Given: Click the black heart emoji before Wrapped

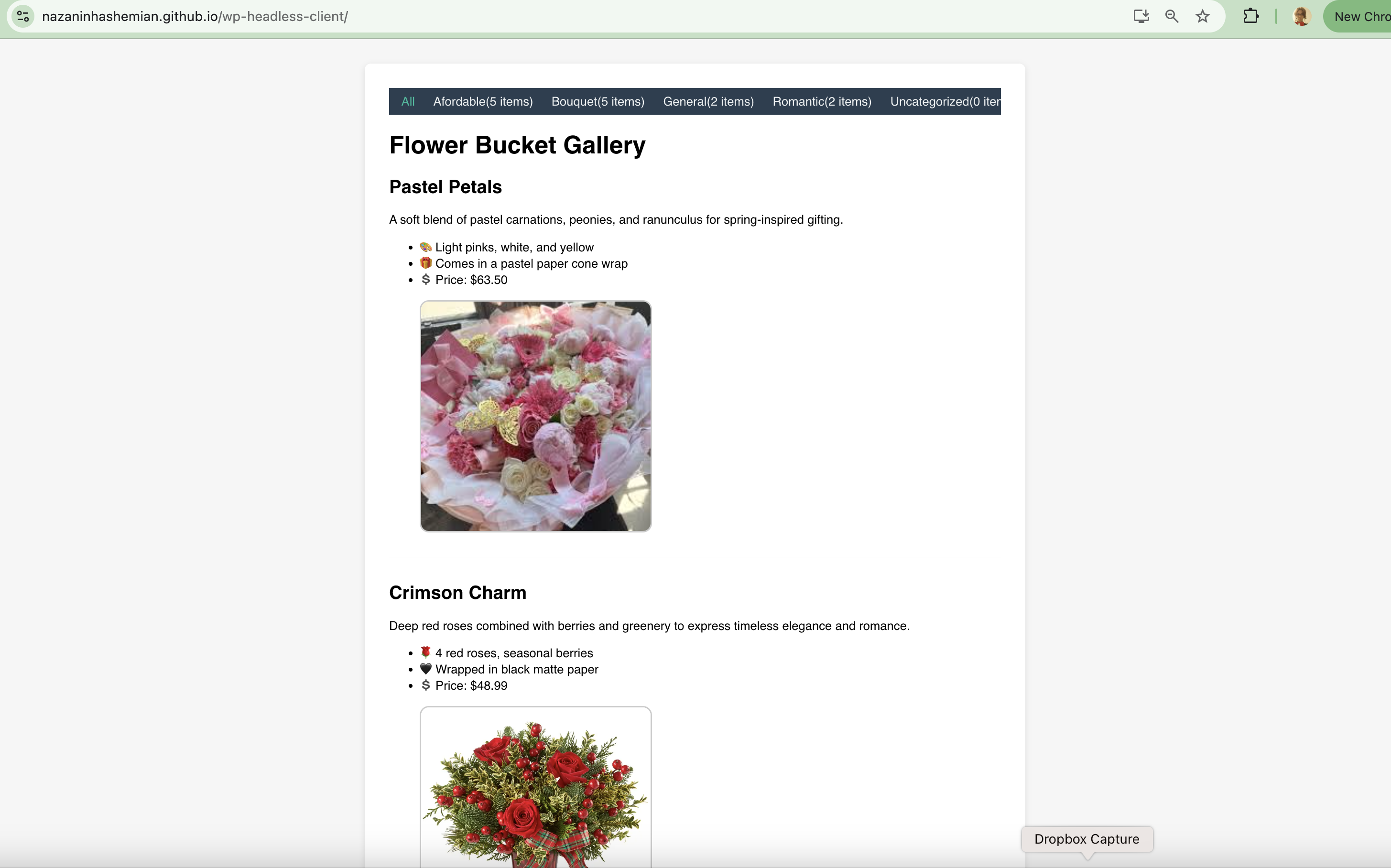Looking at the screenshot, I should [425, 669].
